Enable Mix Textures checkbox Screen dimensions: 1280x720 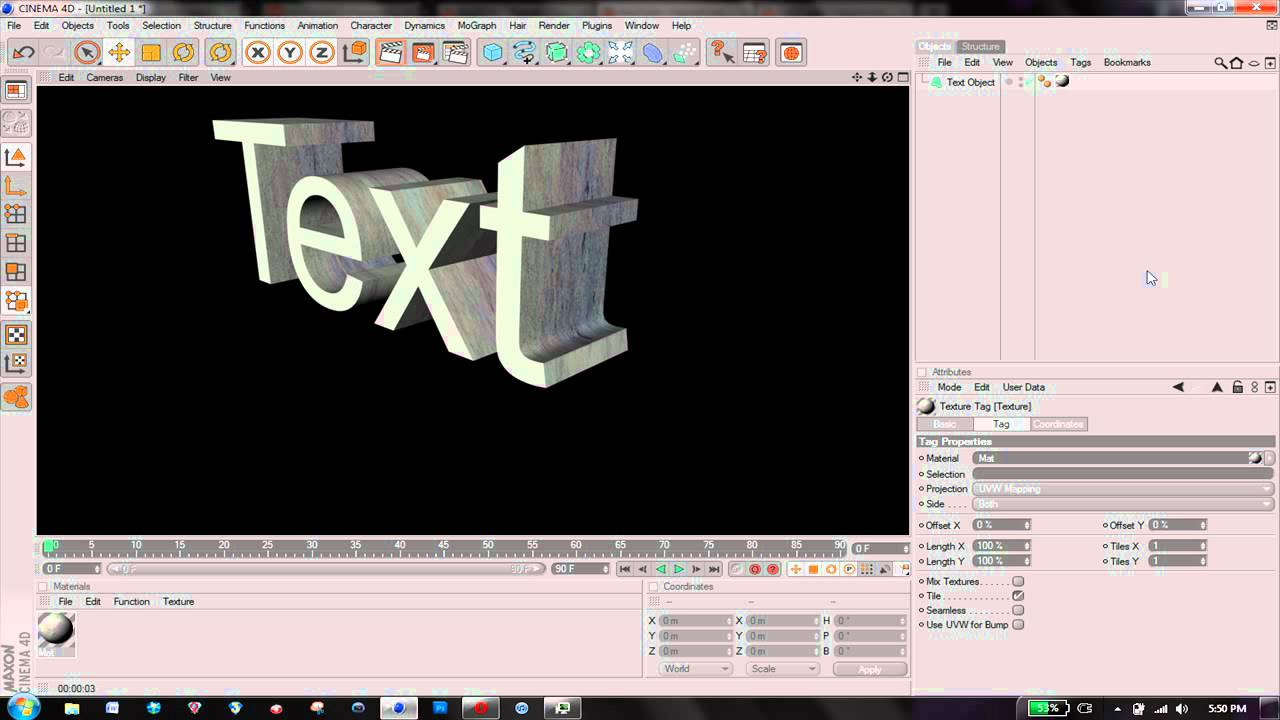click(x=1018, y=581)
